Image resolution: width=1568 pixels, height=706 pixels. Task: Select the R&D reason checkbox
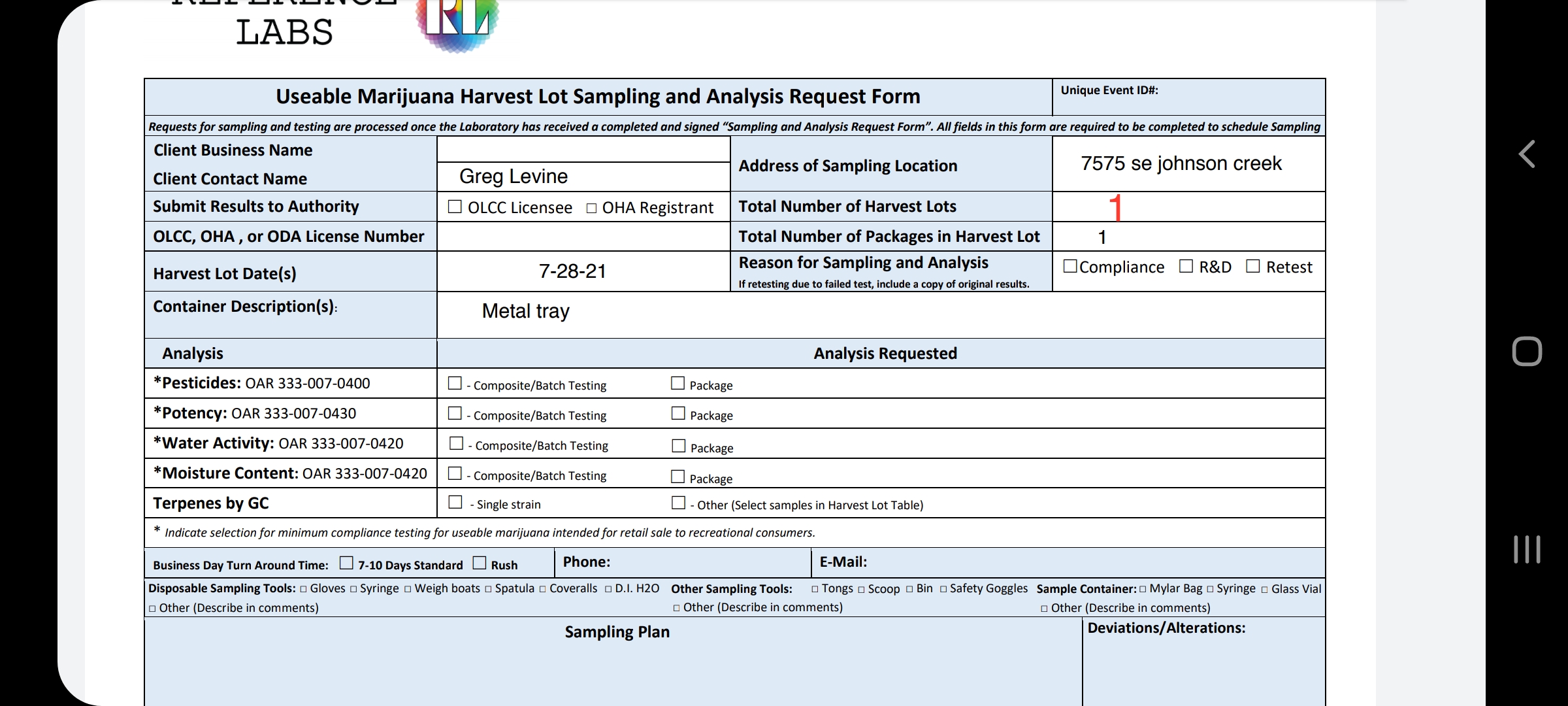pos(1186,266)
